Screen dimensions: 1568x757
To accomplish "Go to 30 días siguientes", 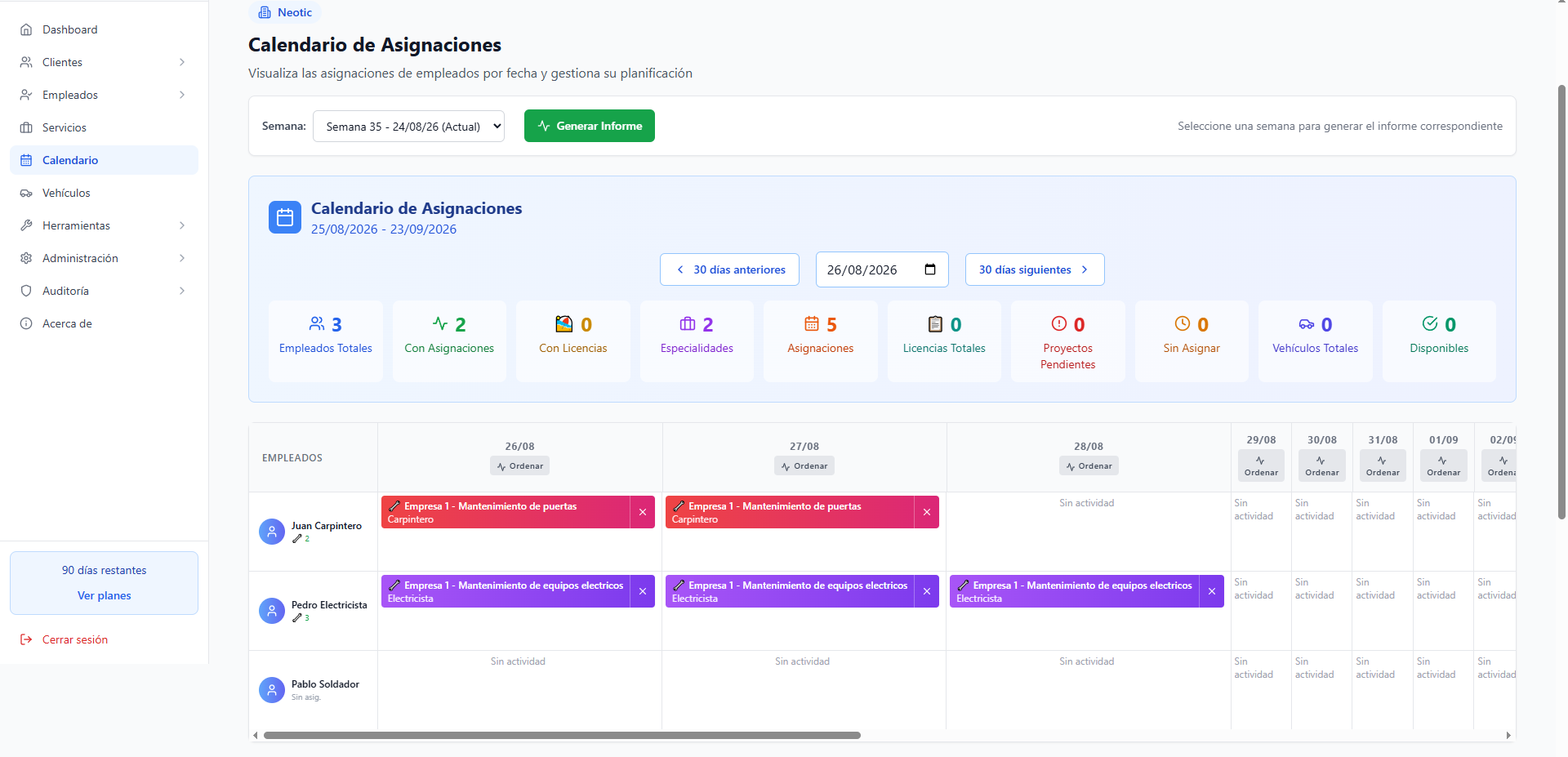I will point(1035,269).
